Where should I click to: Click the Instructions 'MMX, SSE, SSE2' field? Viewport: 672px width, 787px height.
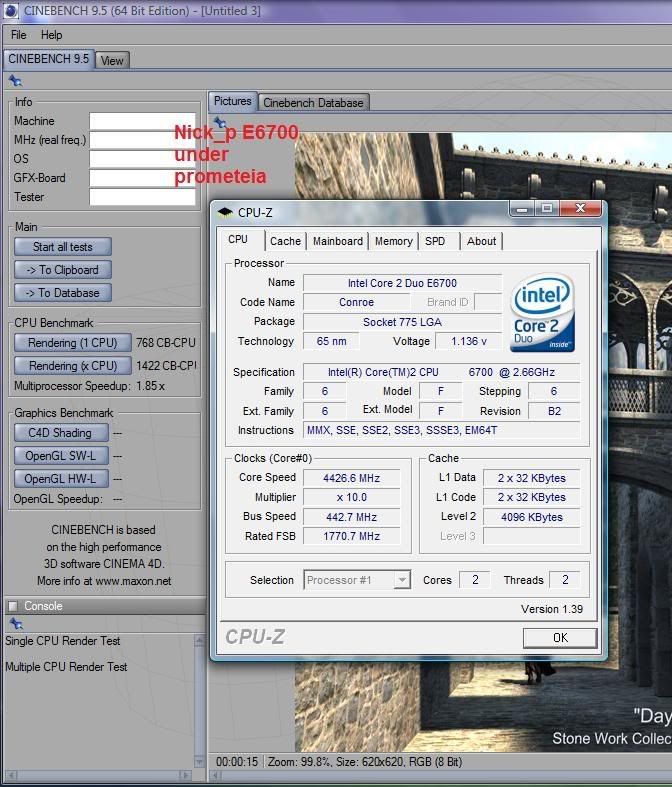tap(442, 430)
